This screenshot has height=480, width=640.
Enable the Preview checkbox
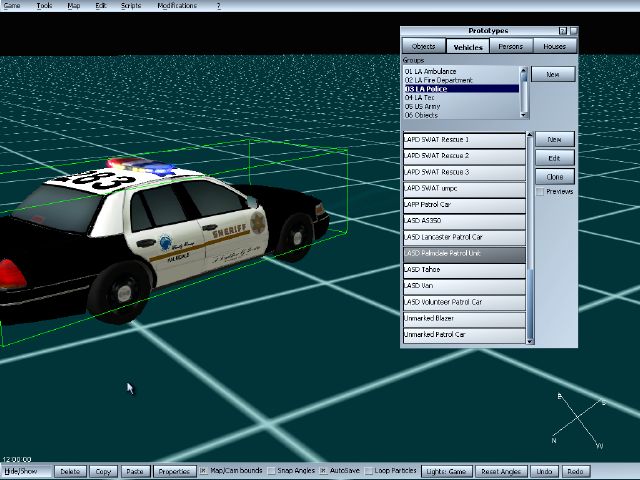point(540,192)
